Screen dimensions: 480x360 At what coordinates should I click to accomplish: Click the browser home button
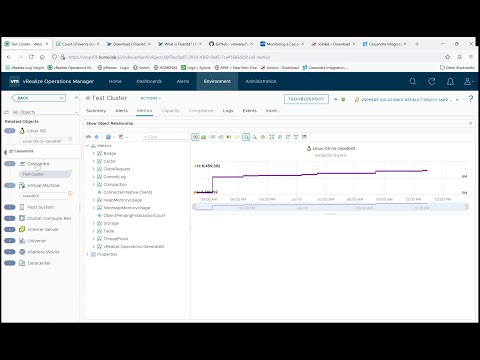point(42,57)
